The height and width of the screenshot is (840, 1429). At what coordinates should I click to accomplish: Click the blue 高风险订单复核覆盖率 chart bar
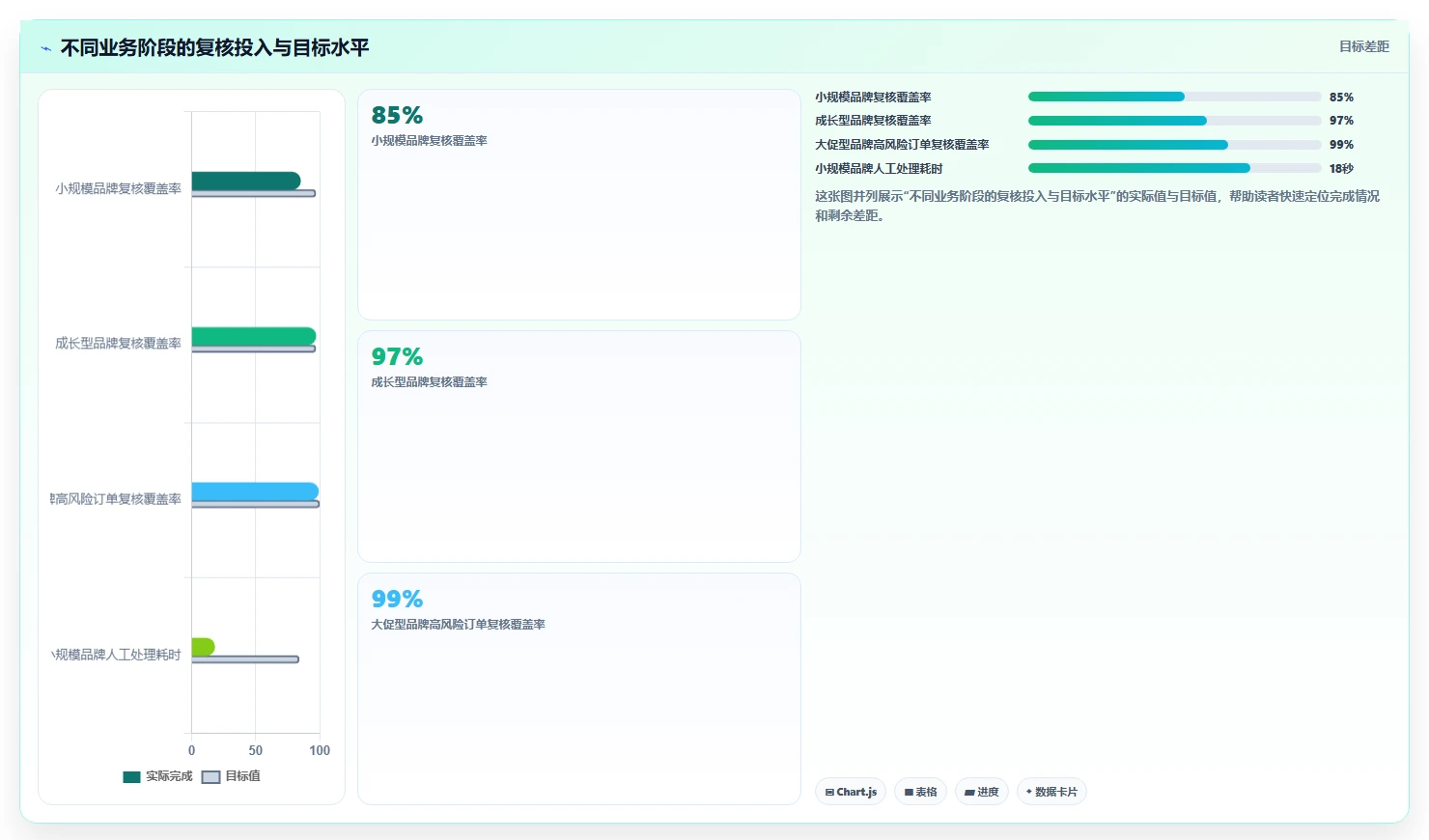[255, 491]
